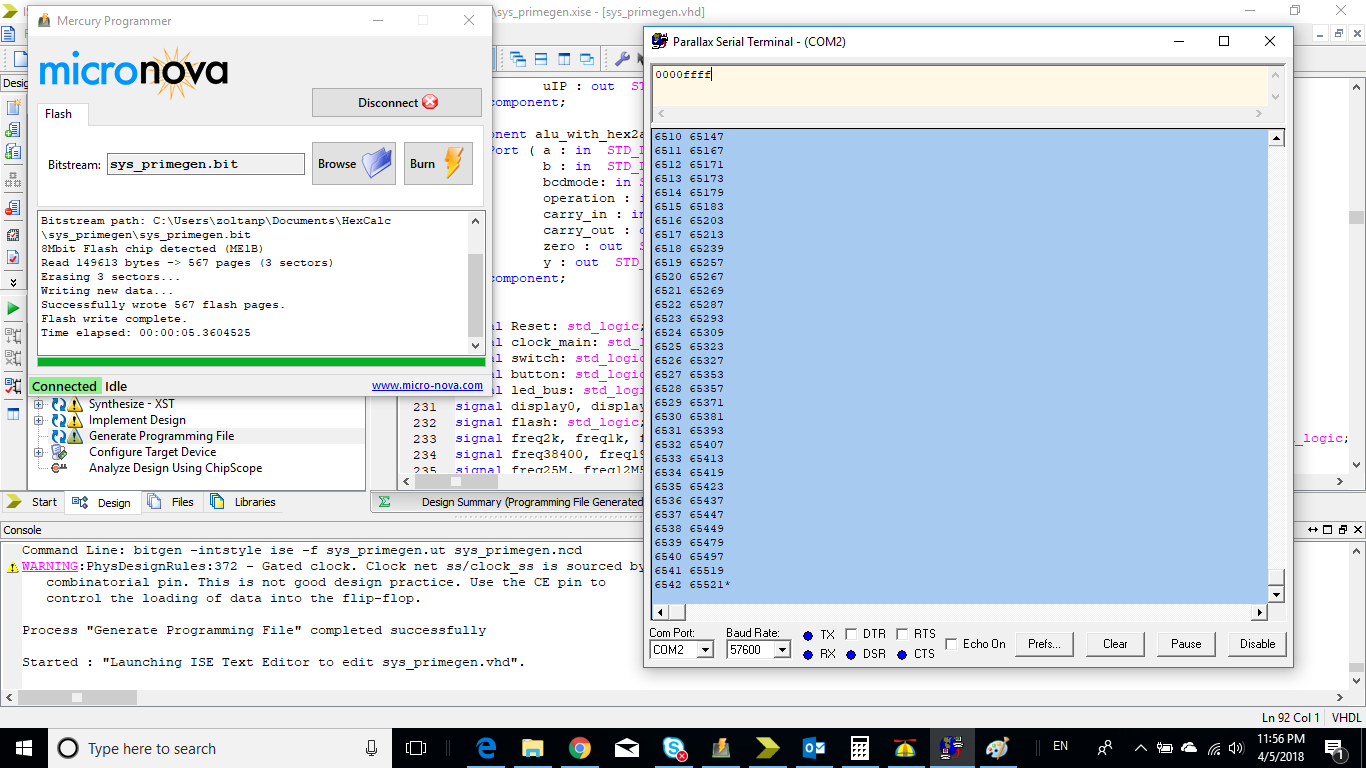This screenshot has width=1366, height=768.
Task: Toggle the Echo On checkbox
Action: [951, 644]
